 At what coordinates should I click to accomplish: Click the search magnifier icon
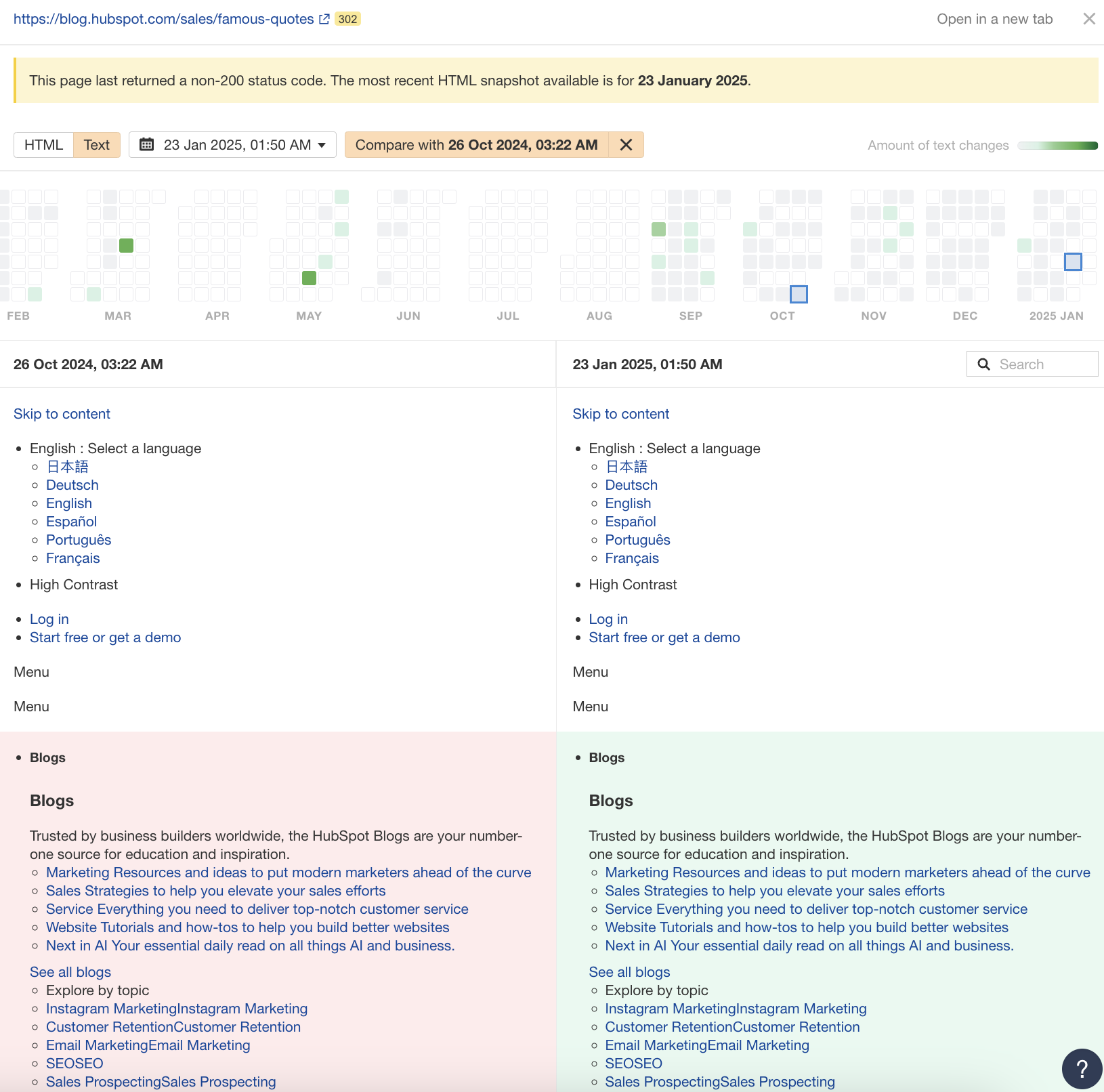point(983,364)
